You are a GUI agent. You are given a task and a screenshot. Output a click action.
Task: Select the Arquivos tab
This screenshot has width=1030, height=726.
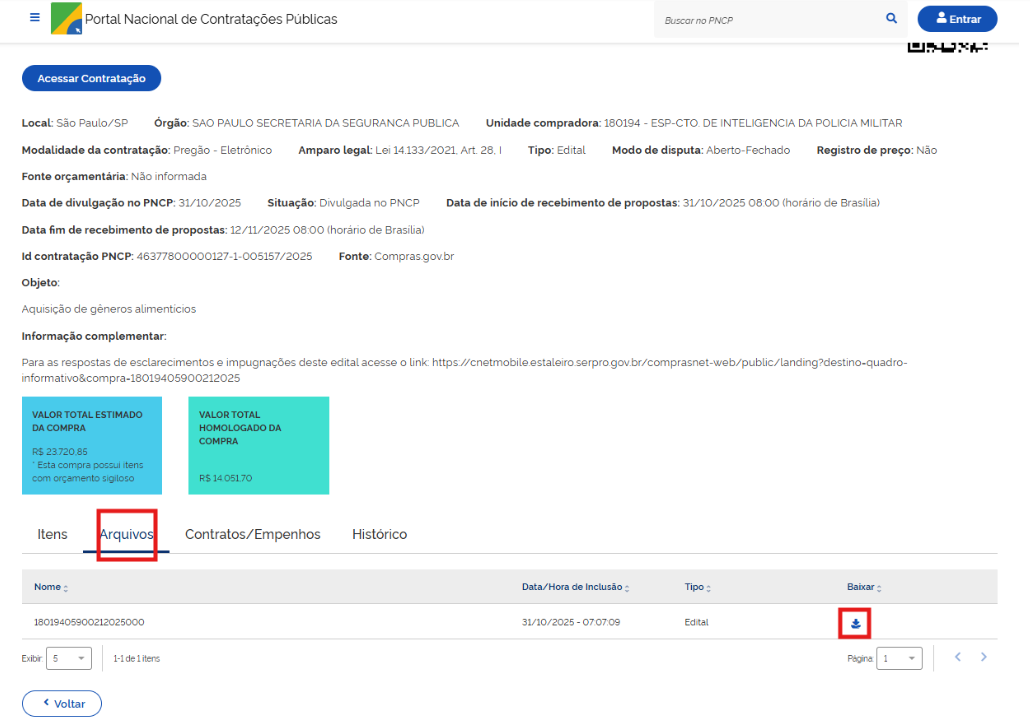tap(126, 534)
